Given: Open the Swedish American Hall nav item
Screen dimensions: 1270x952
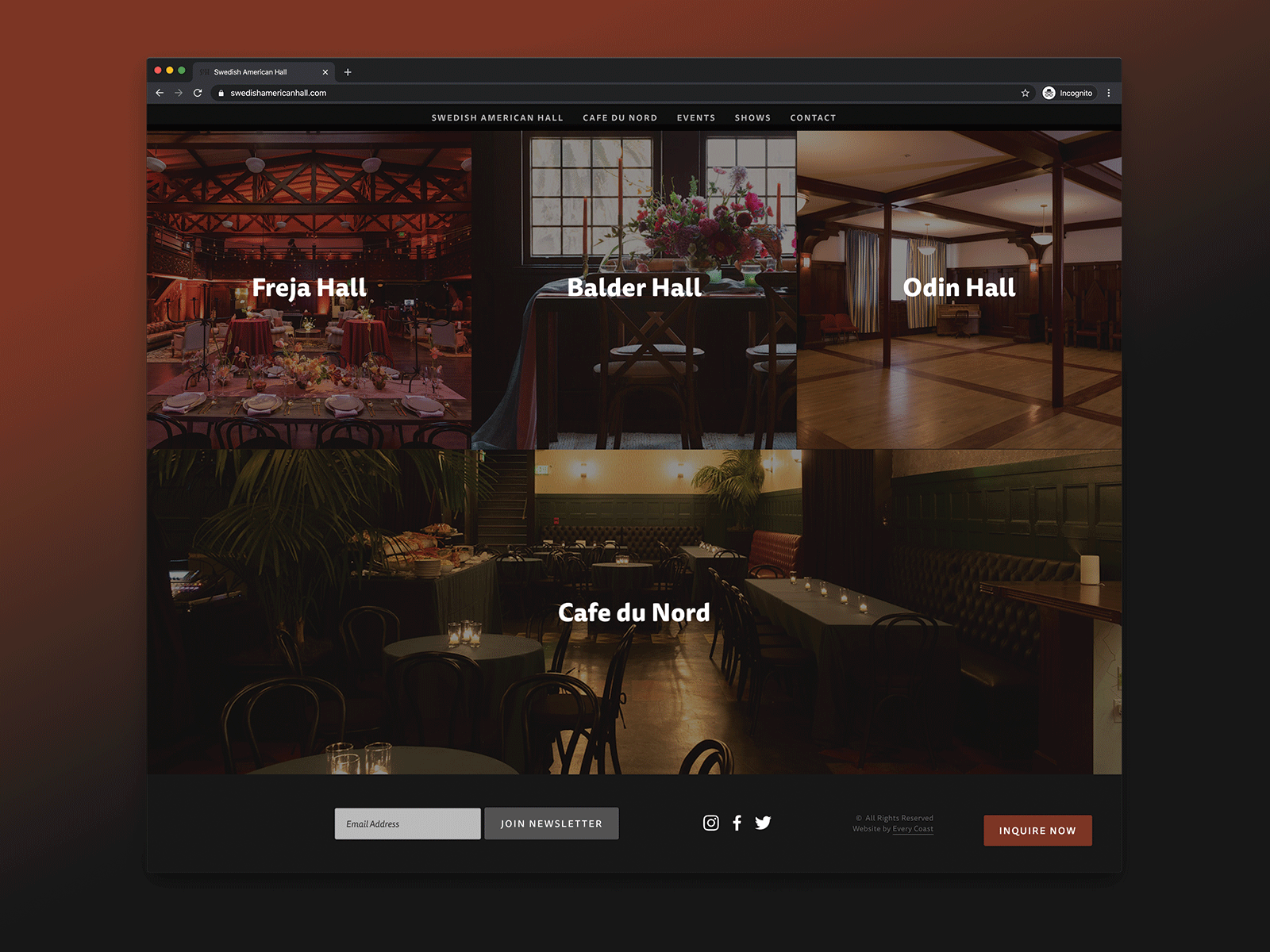Looking at the screenshot, I should (x=498, y=118).
